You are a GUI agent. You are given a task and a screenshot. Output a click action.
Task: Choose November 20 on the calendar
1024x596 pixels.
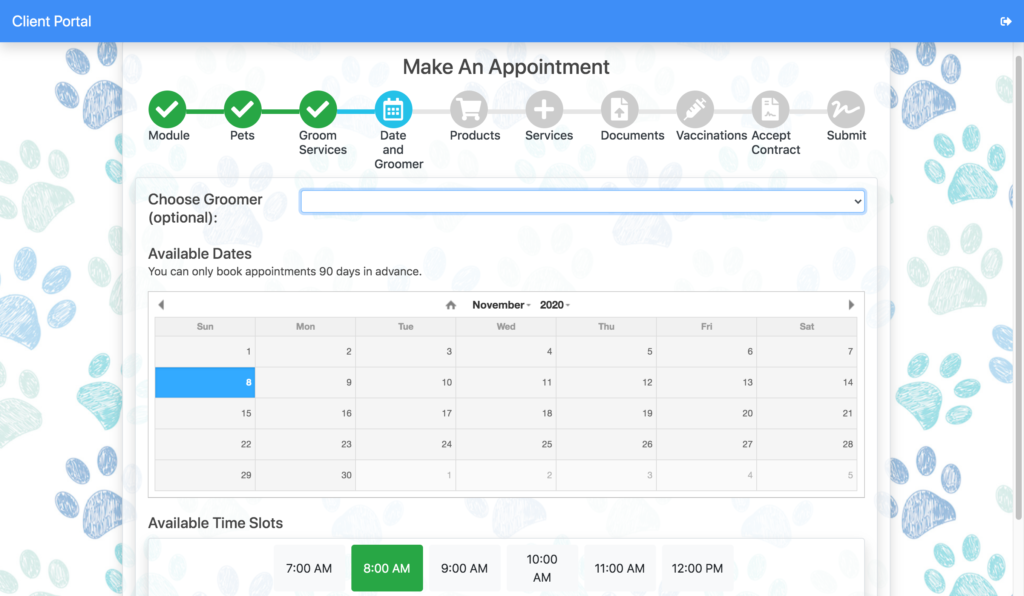(707, 413)
